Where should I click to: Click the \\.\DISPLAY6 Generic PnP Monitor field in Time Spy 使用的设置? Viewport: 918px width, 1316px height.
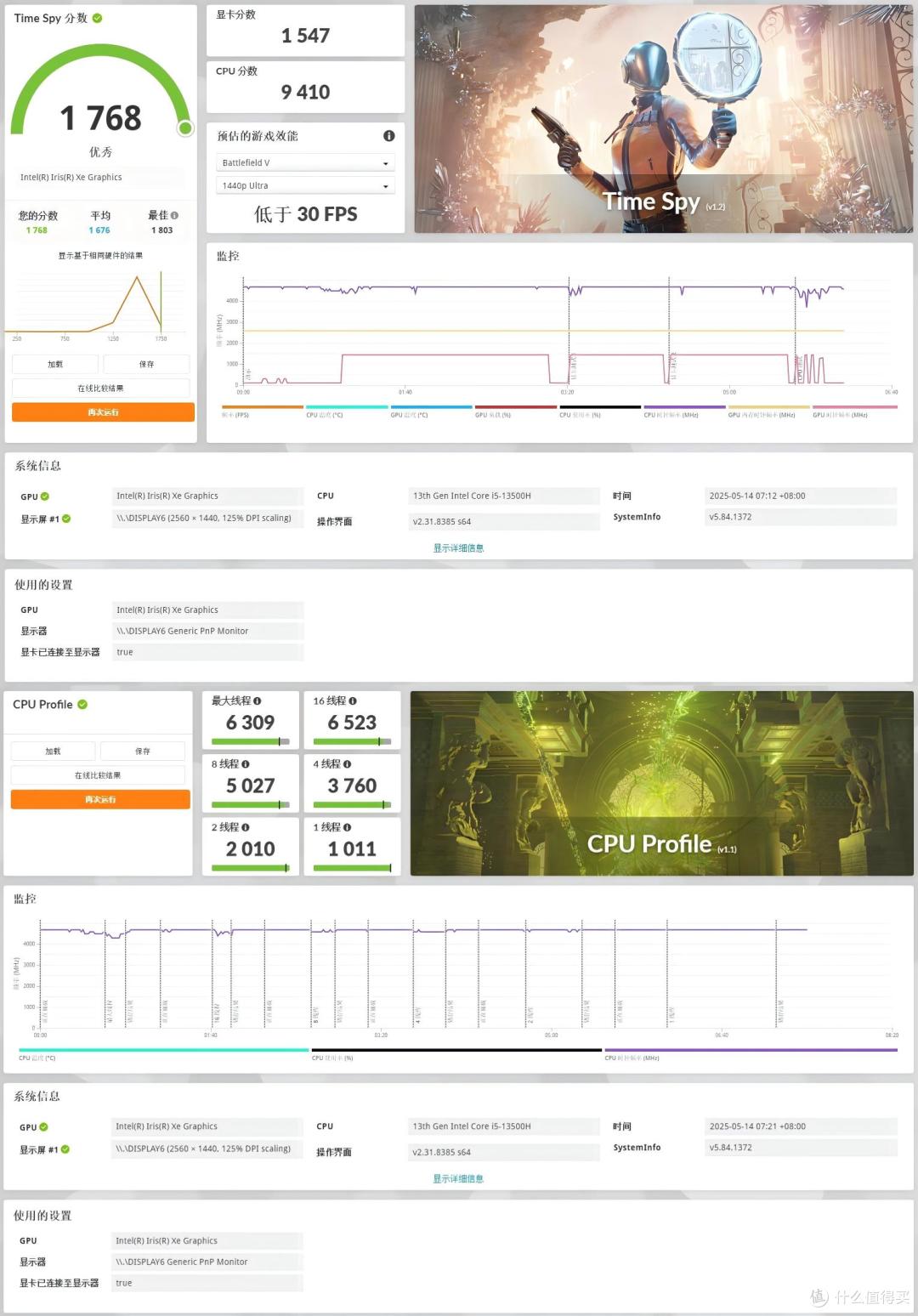click(x=207, y=632)
